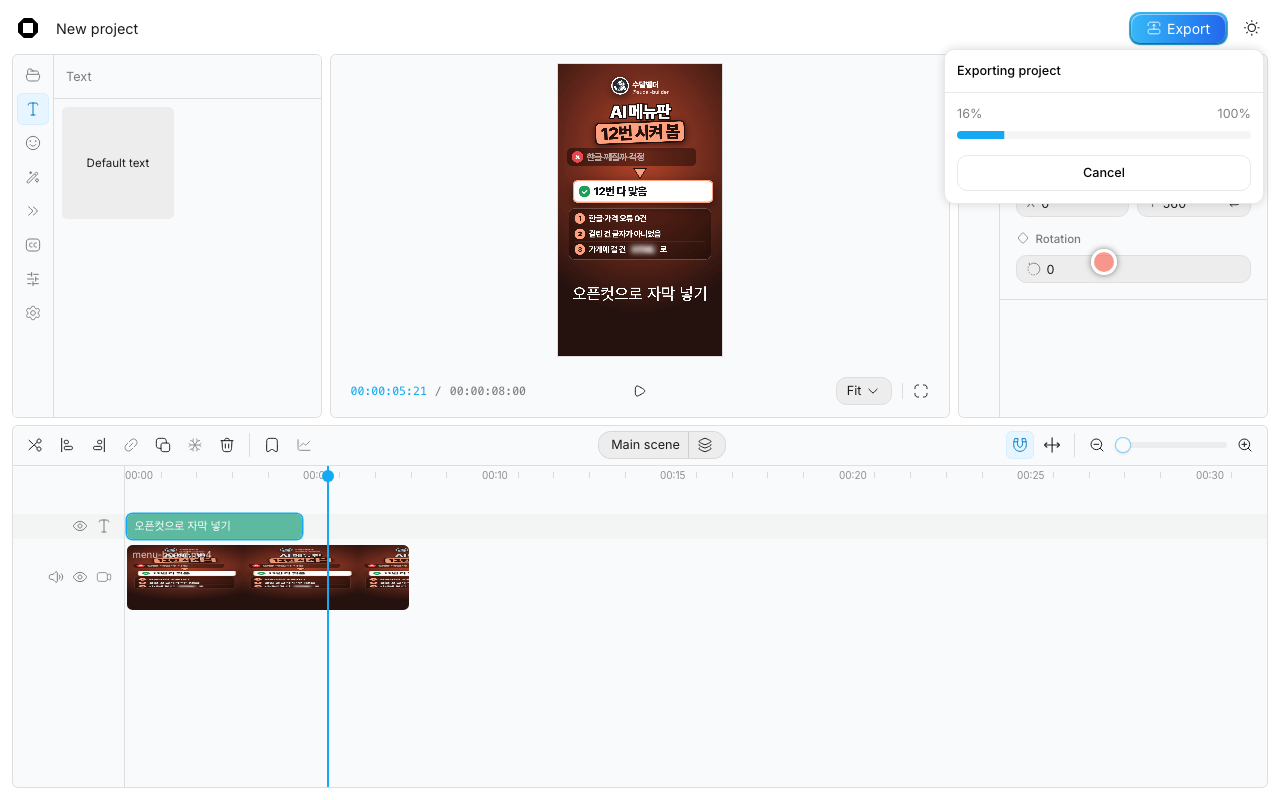The width and height of the screenshot is (1280, 800).
Task: Click the align-left trim tool in timeline toolbar
Action: tap(67, 445)
